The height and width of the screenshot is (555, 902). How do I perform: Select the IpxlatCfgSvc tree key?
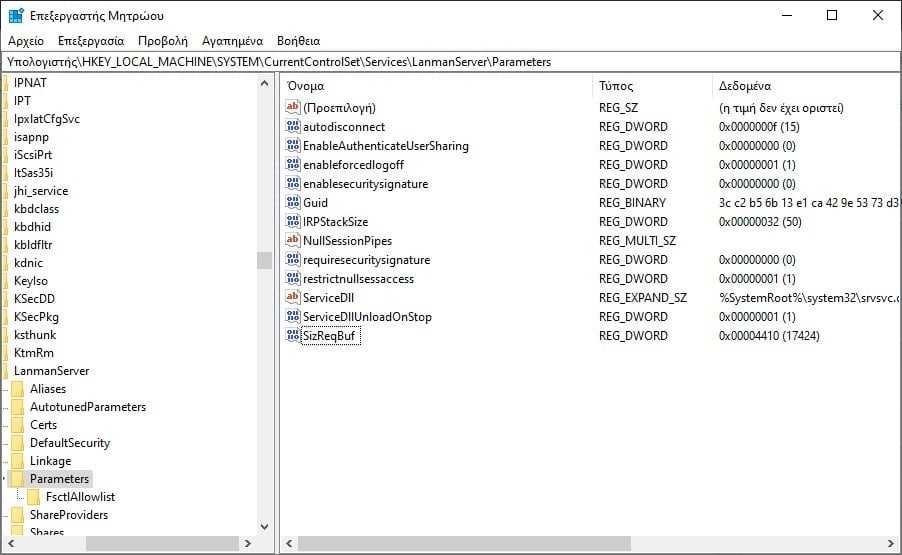pyautogui.click(x=47, y=119)
